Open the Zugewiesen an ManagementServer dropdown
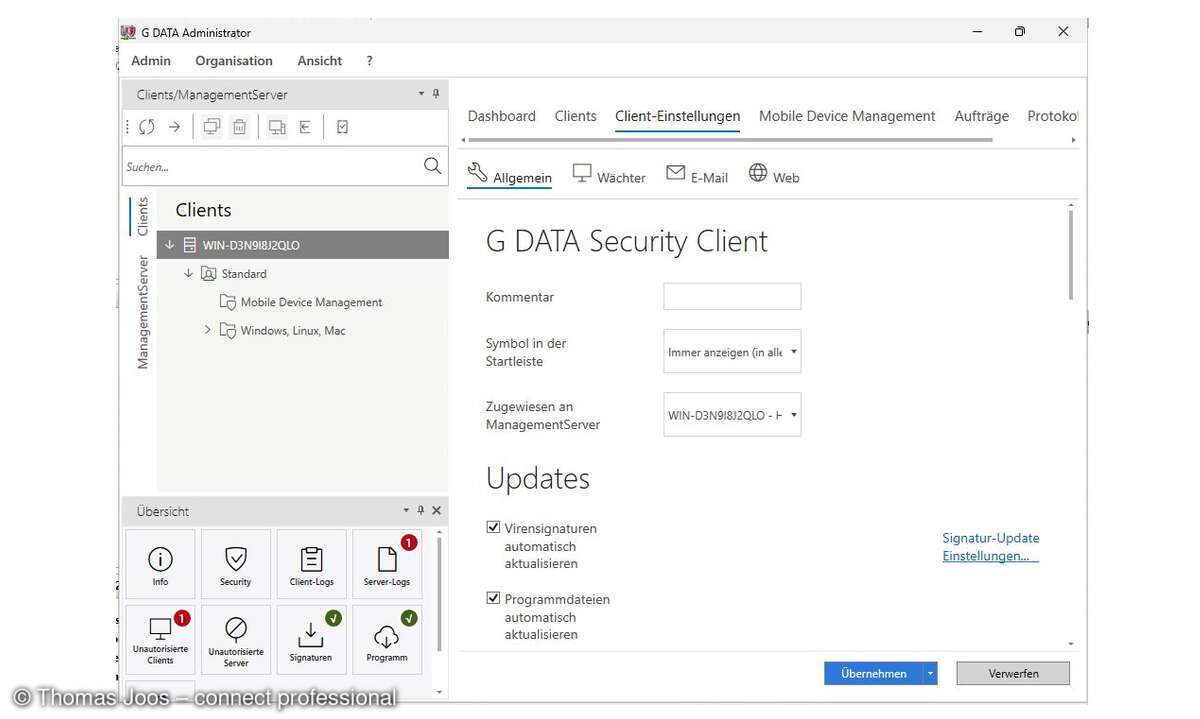 pos(793,414)
